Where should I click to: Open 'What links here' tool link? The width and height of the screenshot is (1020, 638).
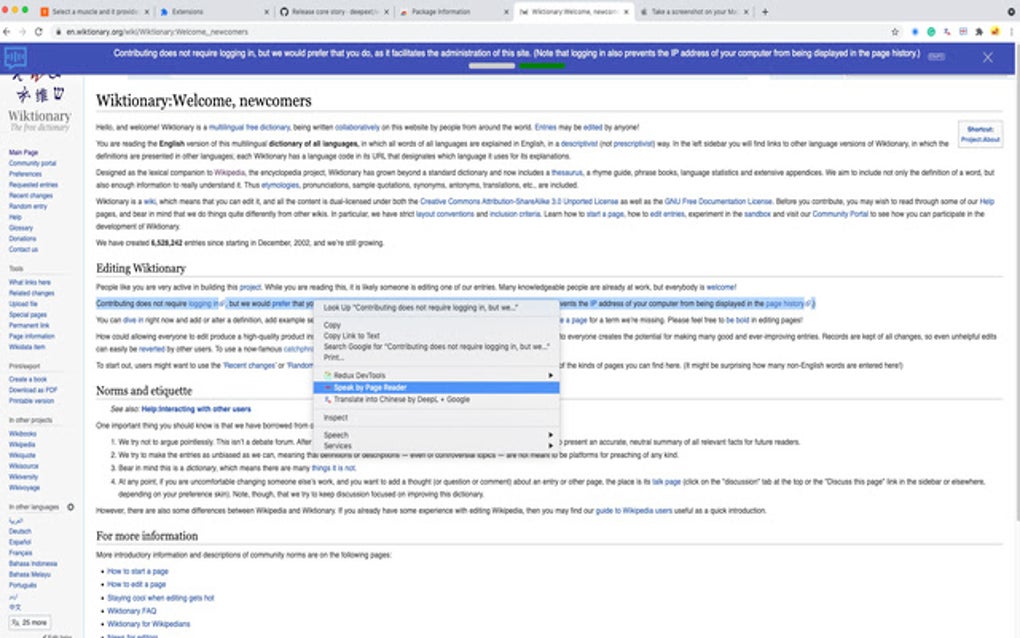pos(29,282)
